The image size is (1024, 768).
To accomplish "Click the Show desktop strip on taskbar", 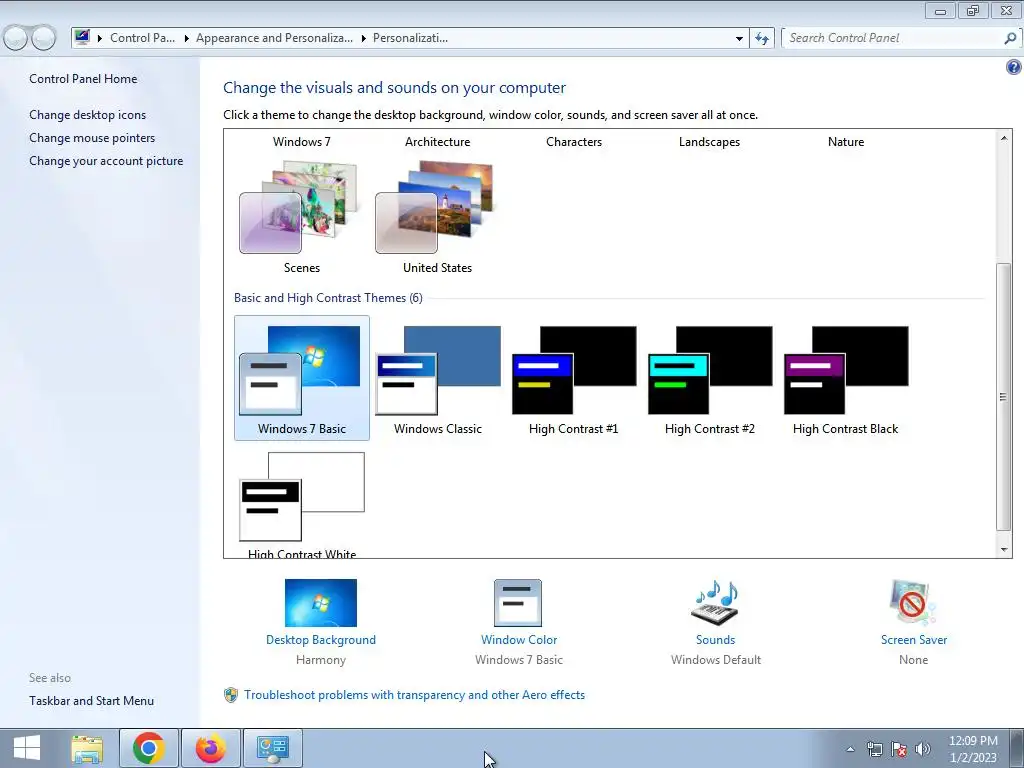I will 1017,748.
